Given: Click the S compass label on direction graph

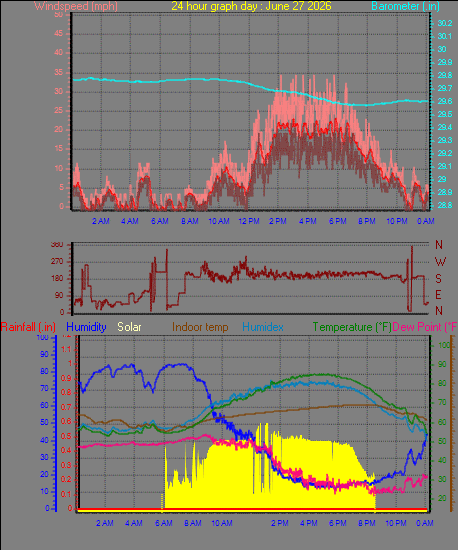Looking at the screenshot, I should tap(438, 279).
